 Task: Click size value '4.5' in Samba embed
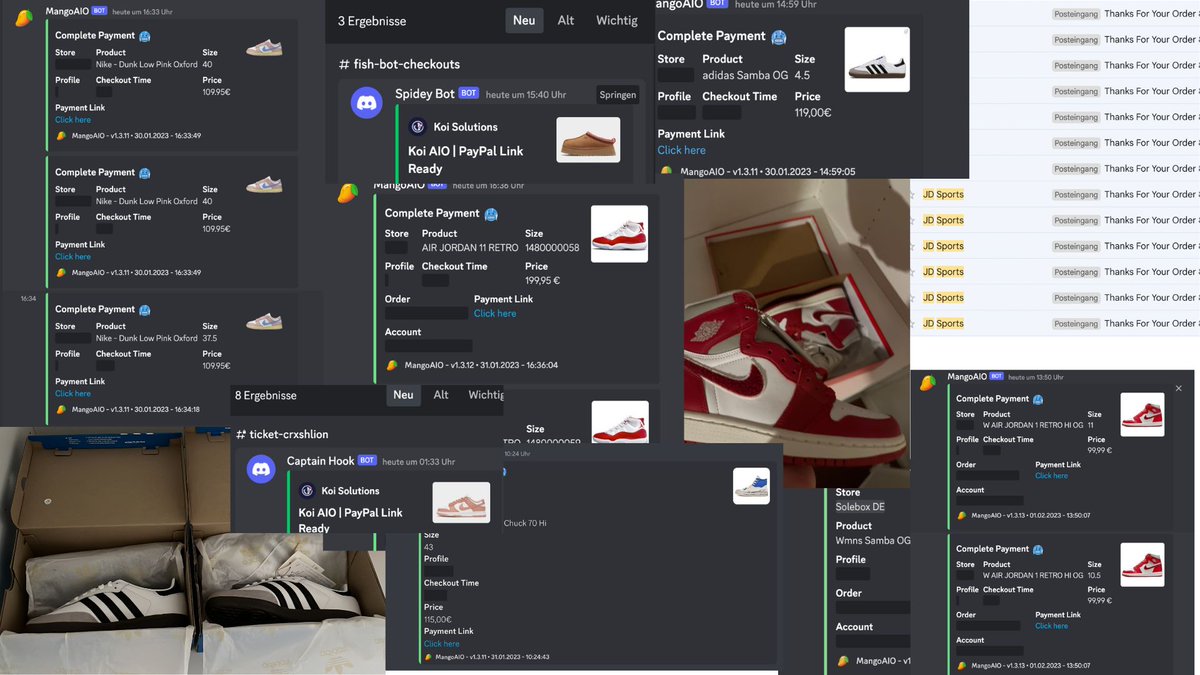click(803, 75)
